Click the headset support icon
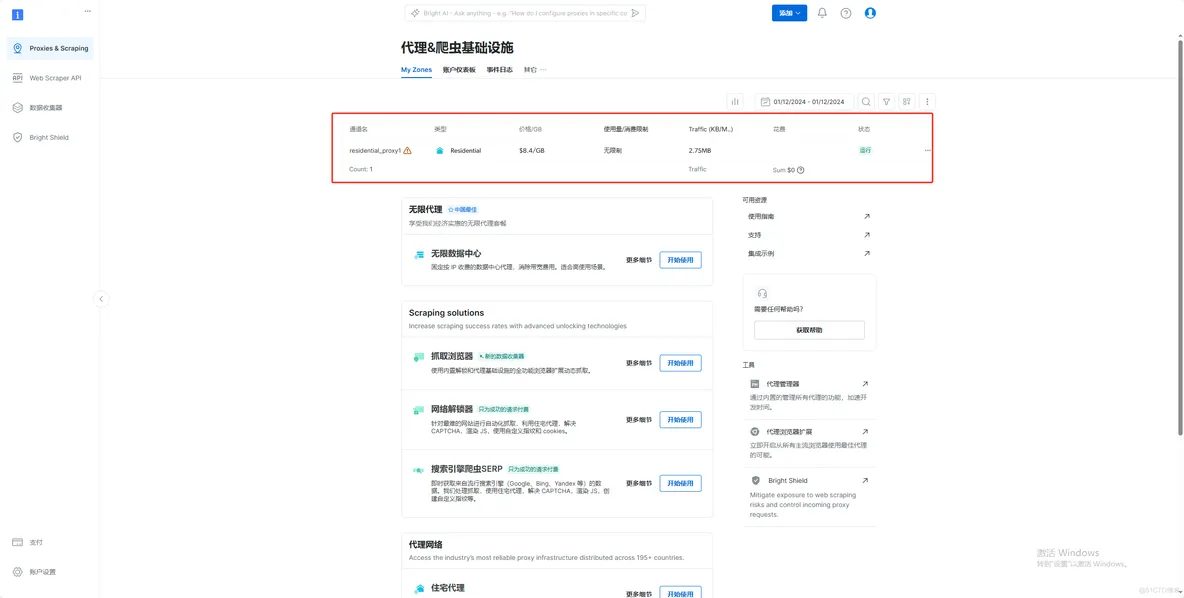This screenshot has height=598, width=1184. 763,293
